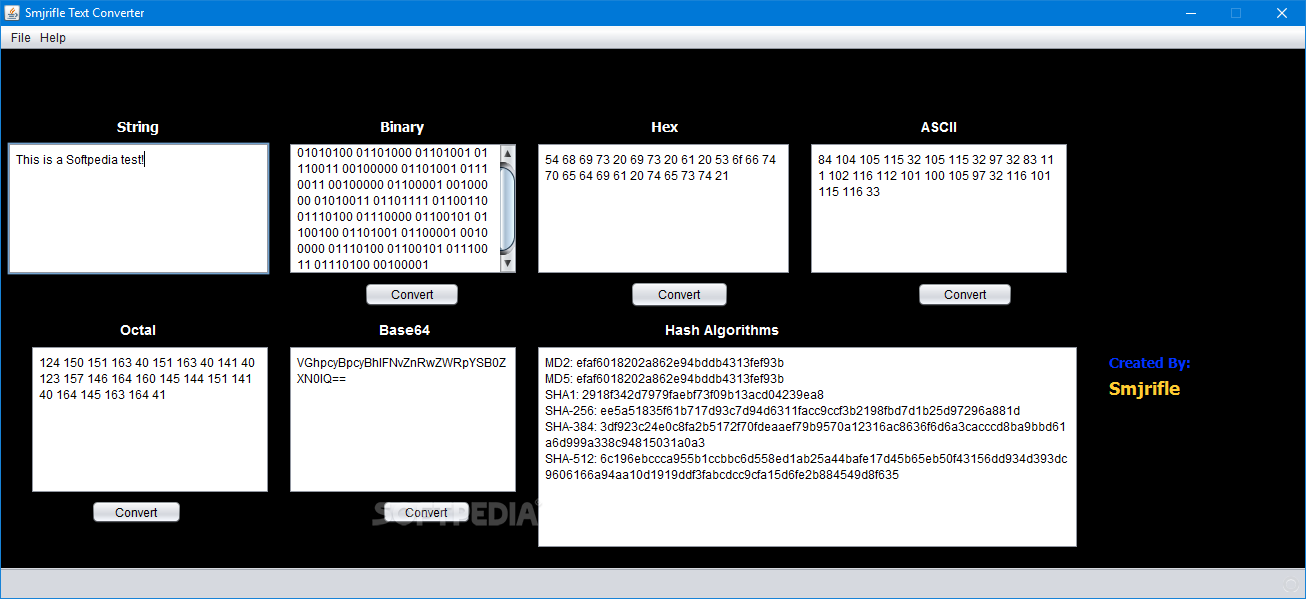Click the ASCII text area
1306x599 pixels.
938,208
